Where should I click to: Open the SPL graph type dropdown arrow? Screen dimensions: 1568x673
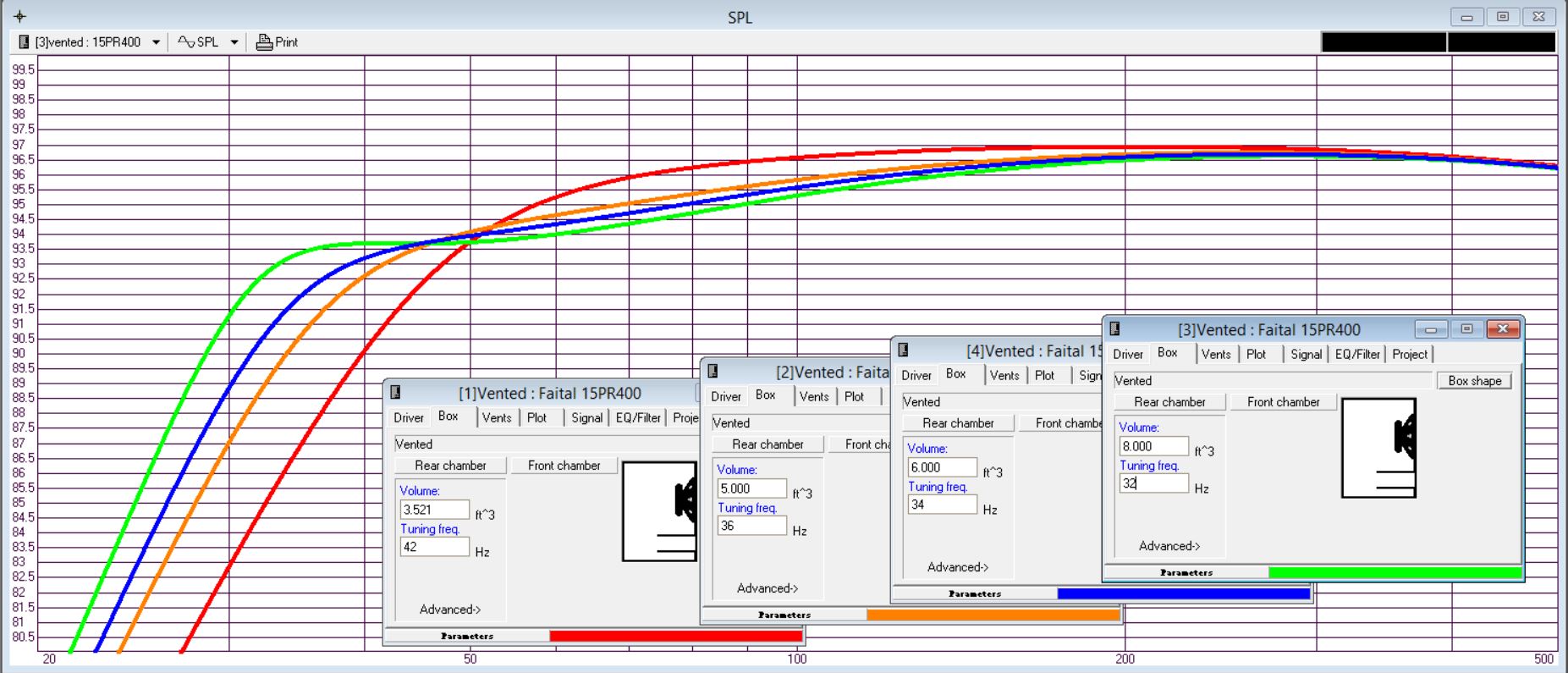pyautogui.click(x=234, y=42)
